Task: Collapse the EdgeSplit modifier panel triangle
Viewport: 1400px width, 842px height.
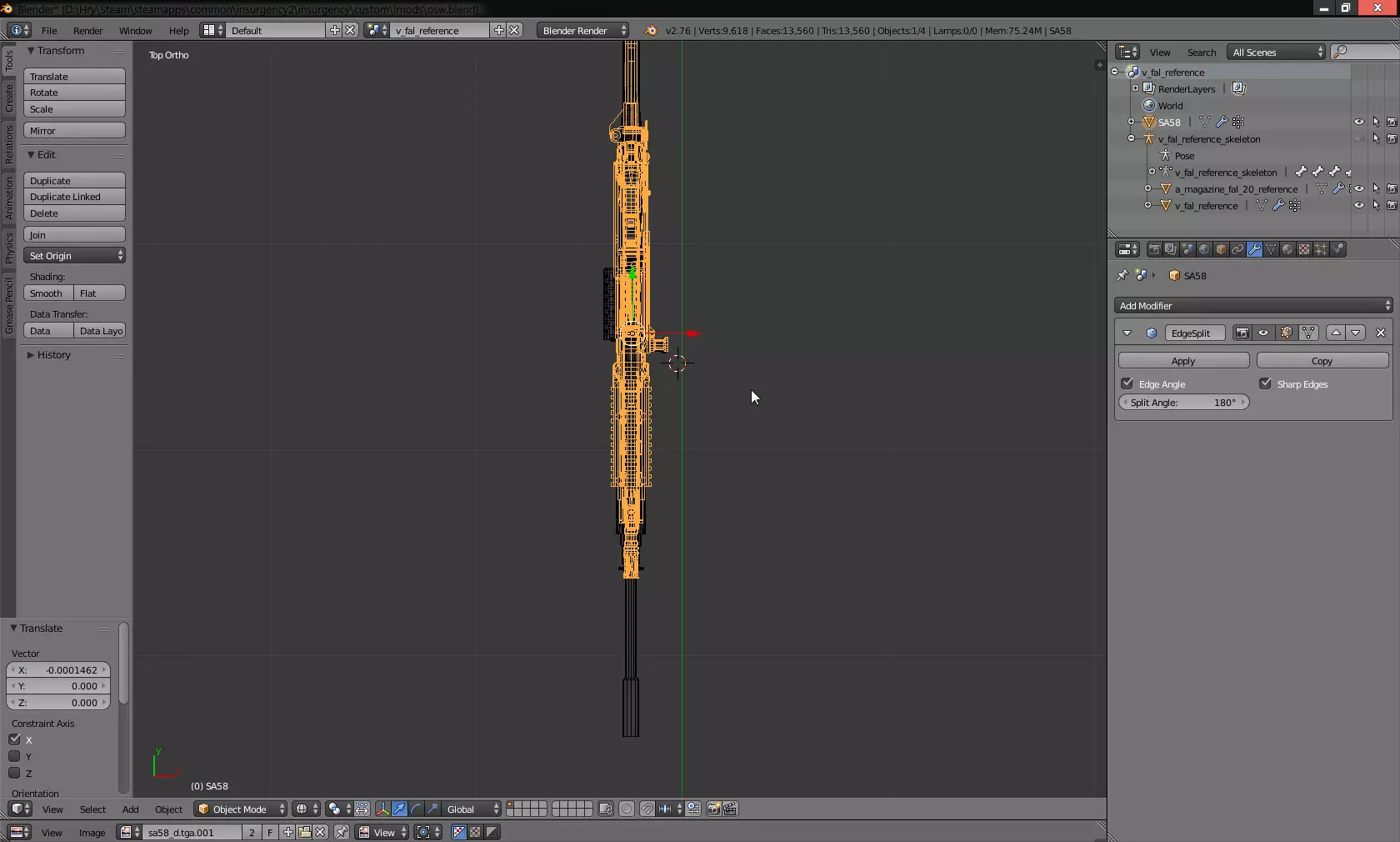Action: point(1127,333)
